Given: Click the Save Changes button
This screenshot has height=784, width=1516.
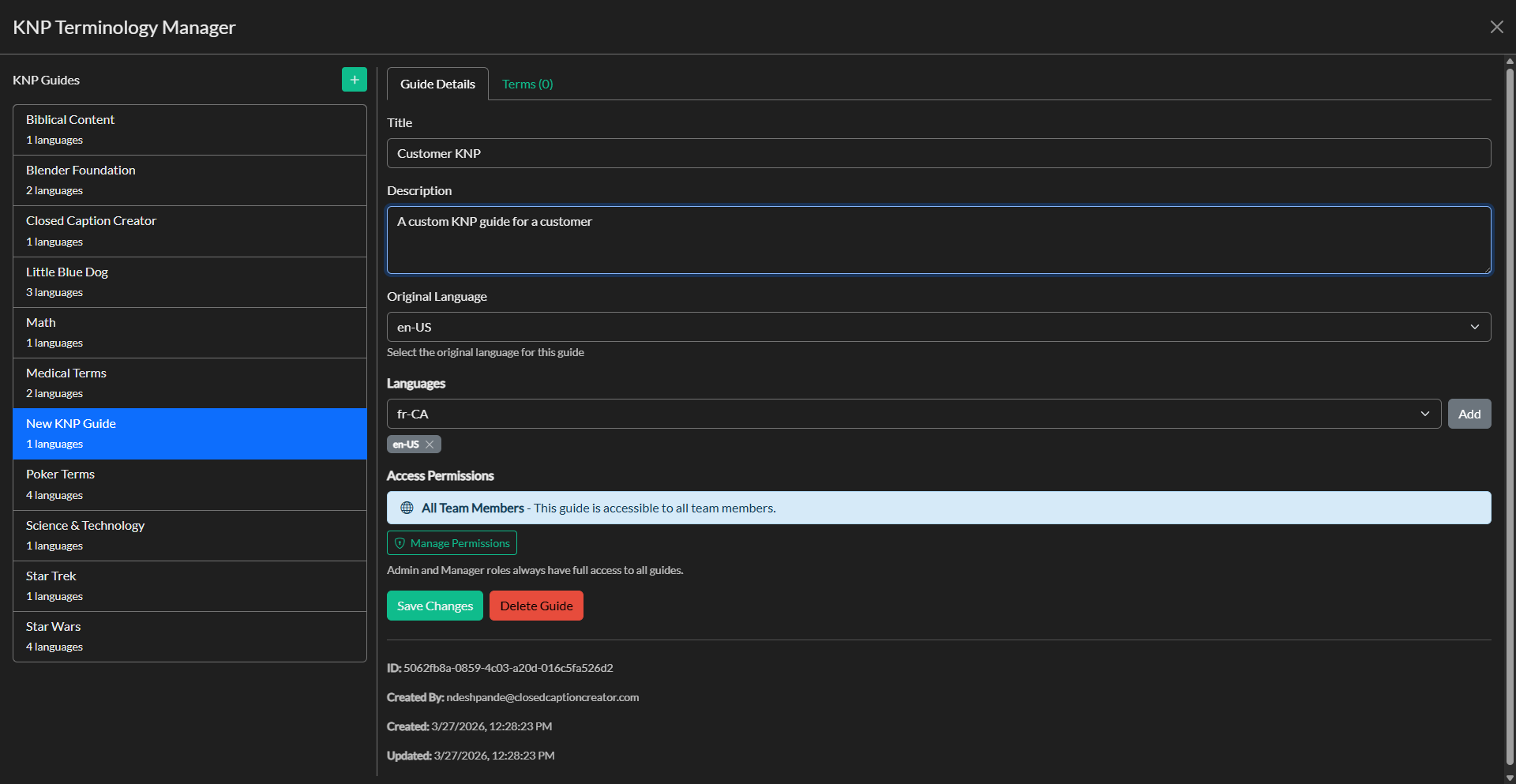Looking at the screenshot, I should (x=434, y=606).
